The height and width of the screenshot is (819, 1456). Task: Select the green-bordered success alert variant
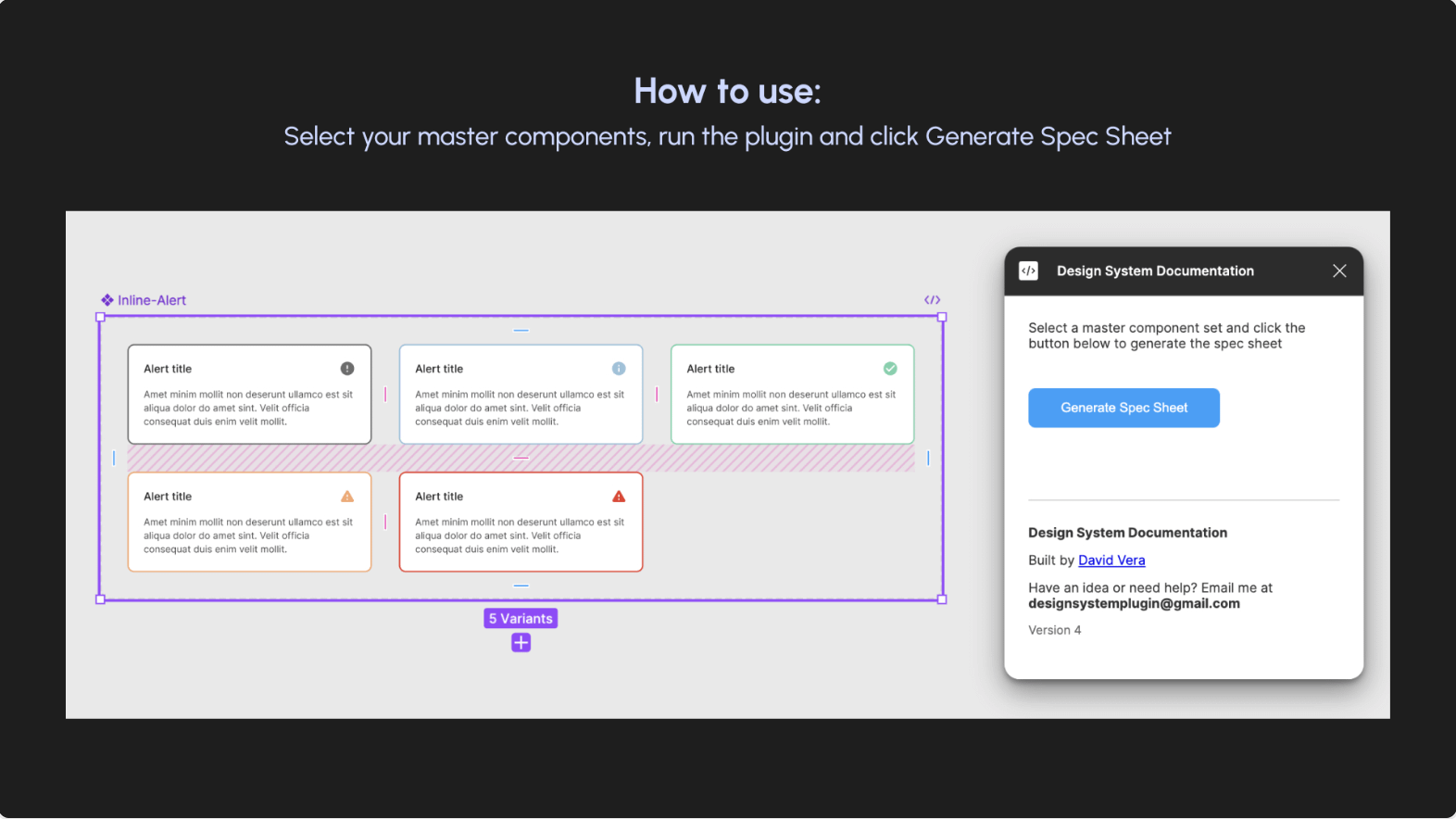792,395
